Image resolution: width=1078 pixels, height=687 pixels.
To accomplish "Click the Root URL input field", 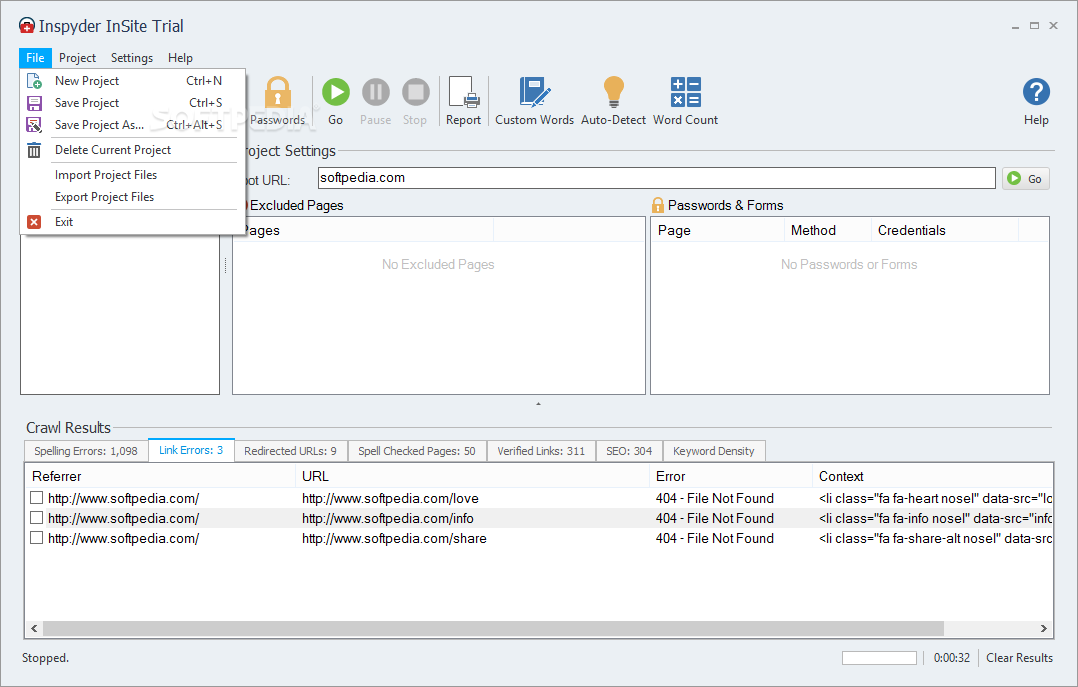I will [657, 178].
